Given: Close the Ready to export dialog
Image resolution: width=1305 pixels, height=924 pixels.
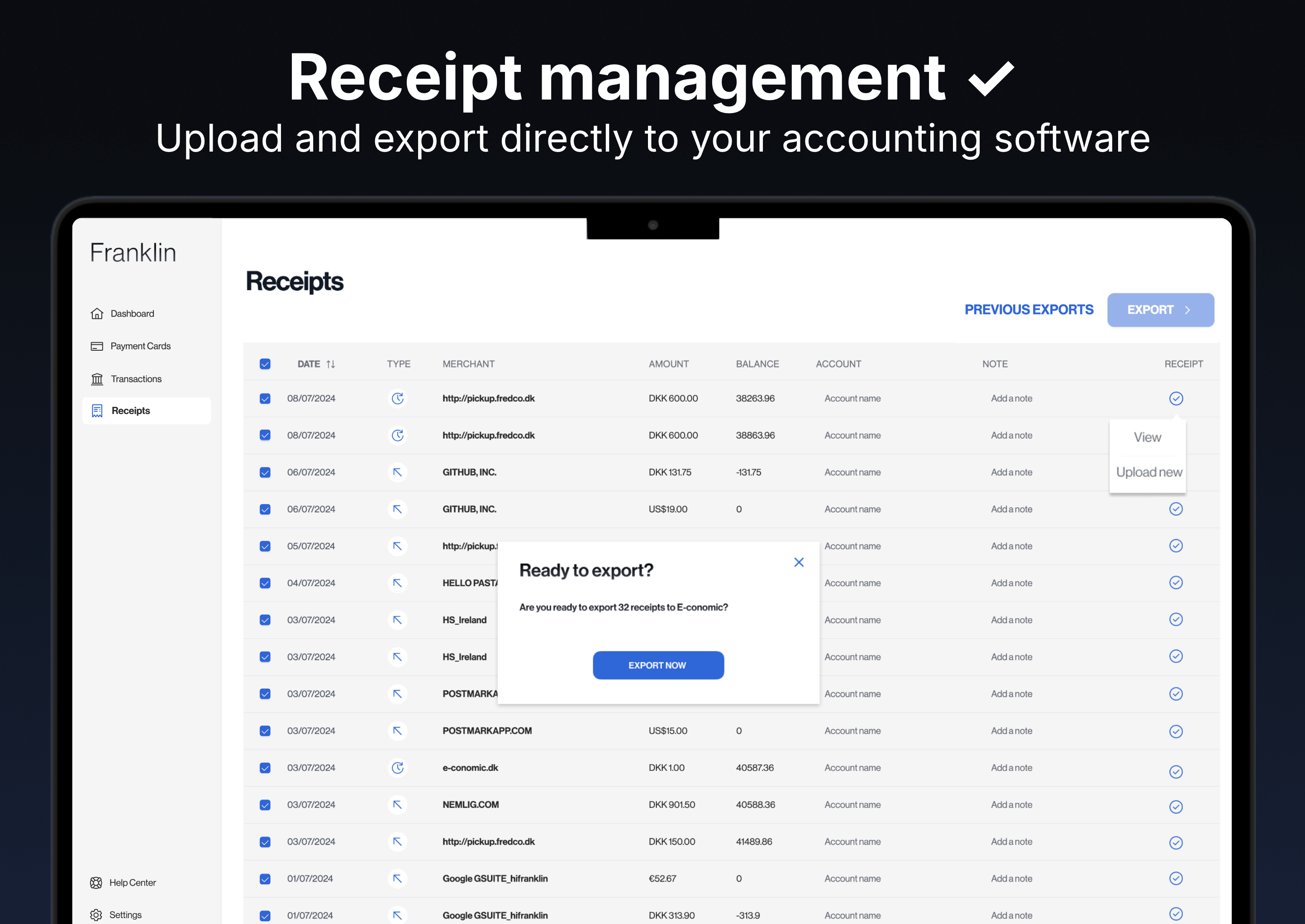Looking at the screenshot, I should (799, 562).
